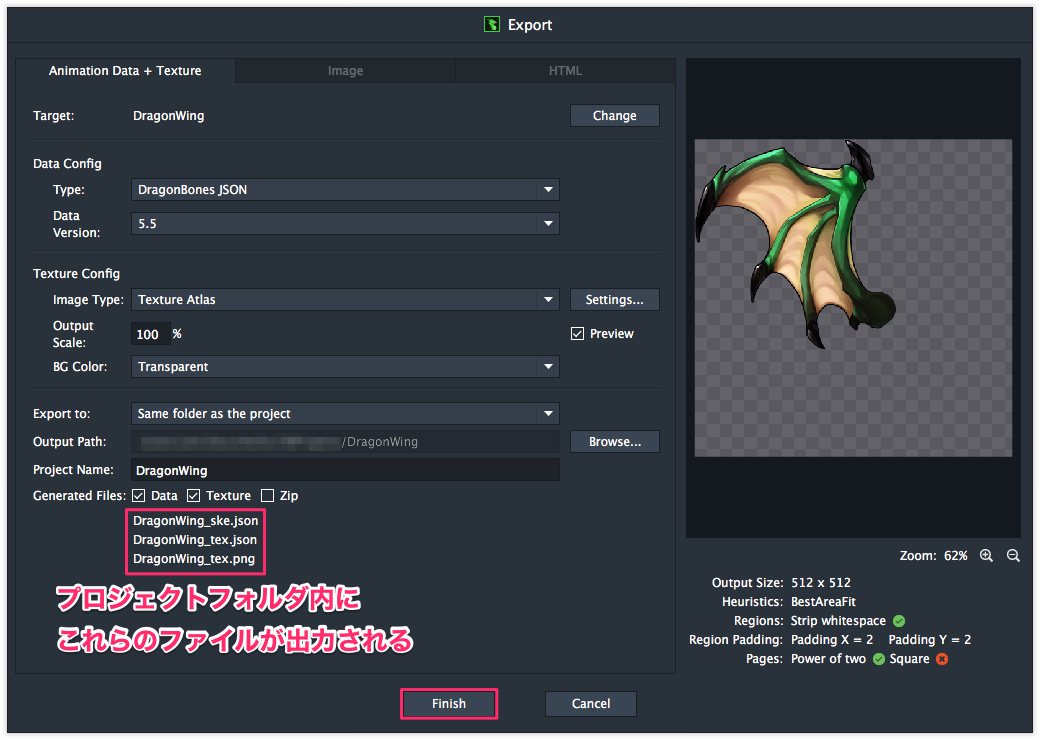The image size is (1040, 740).
Task: Click the Output Size value 512 x 512
Action: click(x=820, y=583)
